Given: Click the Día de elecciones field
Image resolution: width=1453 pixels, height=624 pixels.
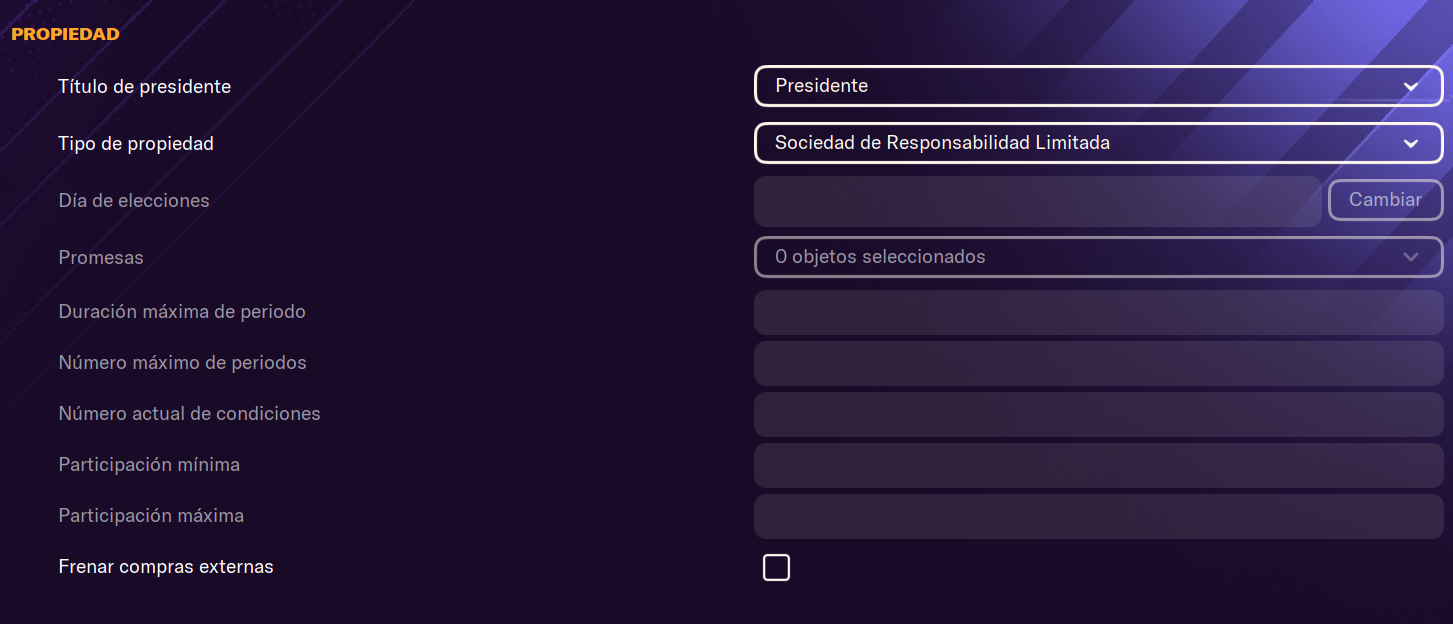Looking at the screenshot, I should tap(1037, 201).
